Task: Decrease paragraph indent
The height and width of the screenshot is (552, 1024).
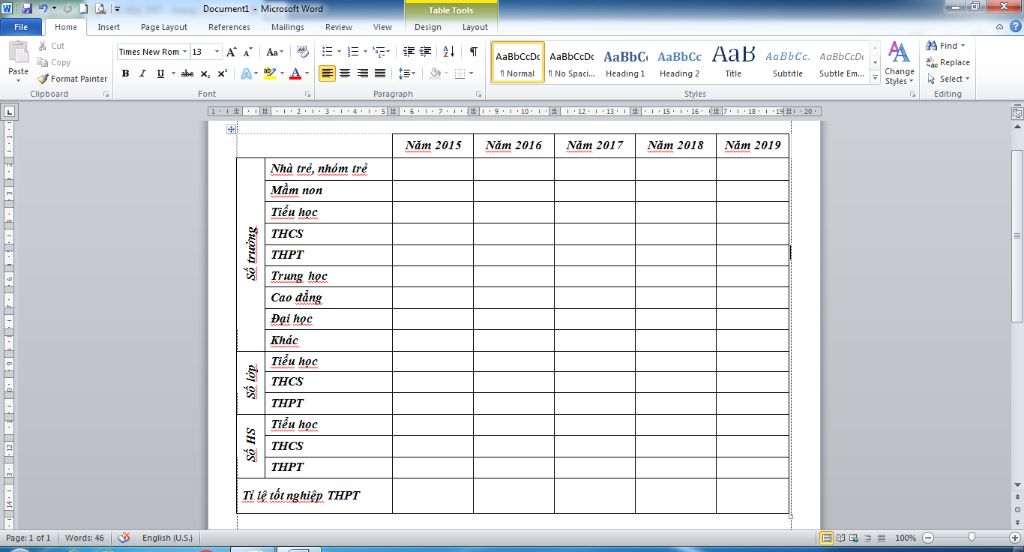Action: point(409,52)
